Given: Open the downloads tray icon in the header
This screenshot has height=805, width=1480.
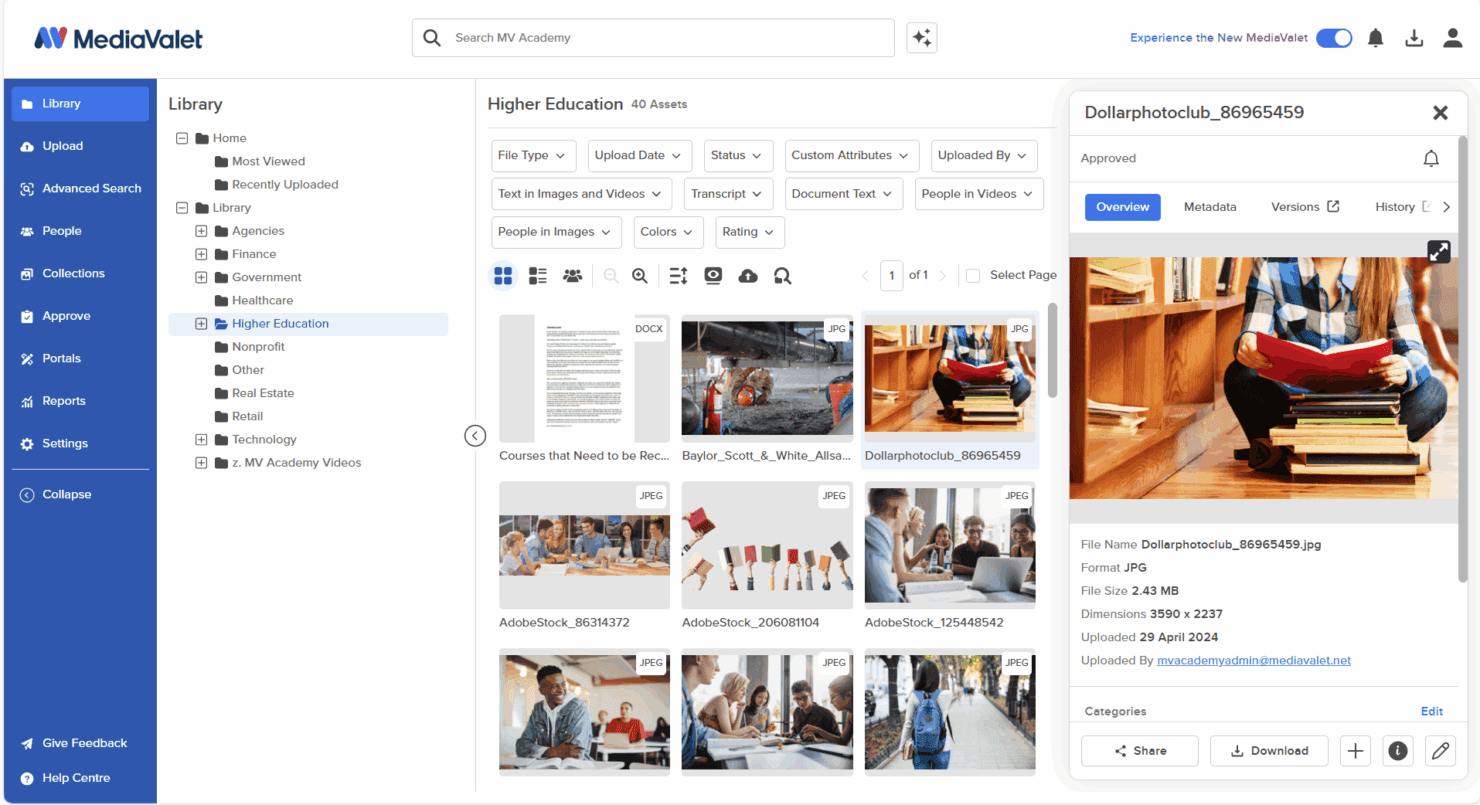Looking at the screenshot, I should click(x=1414, y=38).
